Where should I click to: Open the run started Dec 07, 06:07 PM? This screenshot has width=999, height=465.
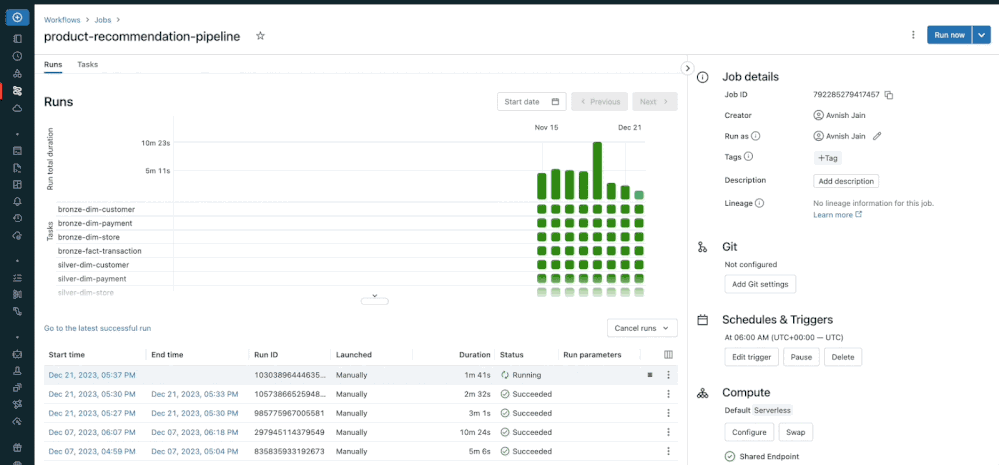click(x=92, y=433)
